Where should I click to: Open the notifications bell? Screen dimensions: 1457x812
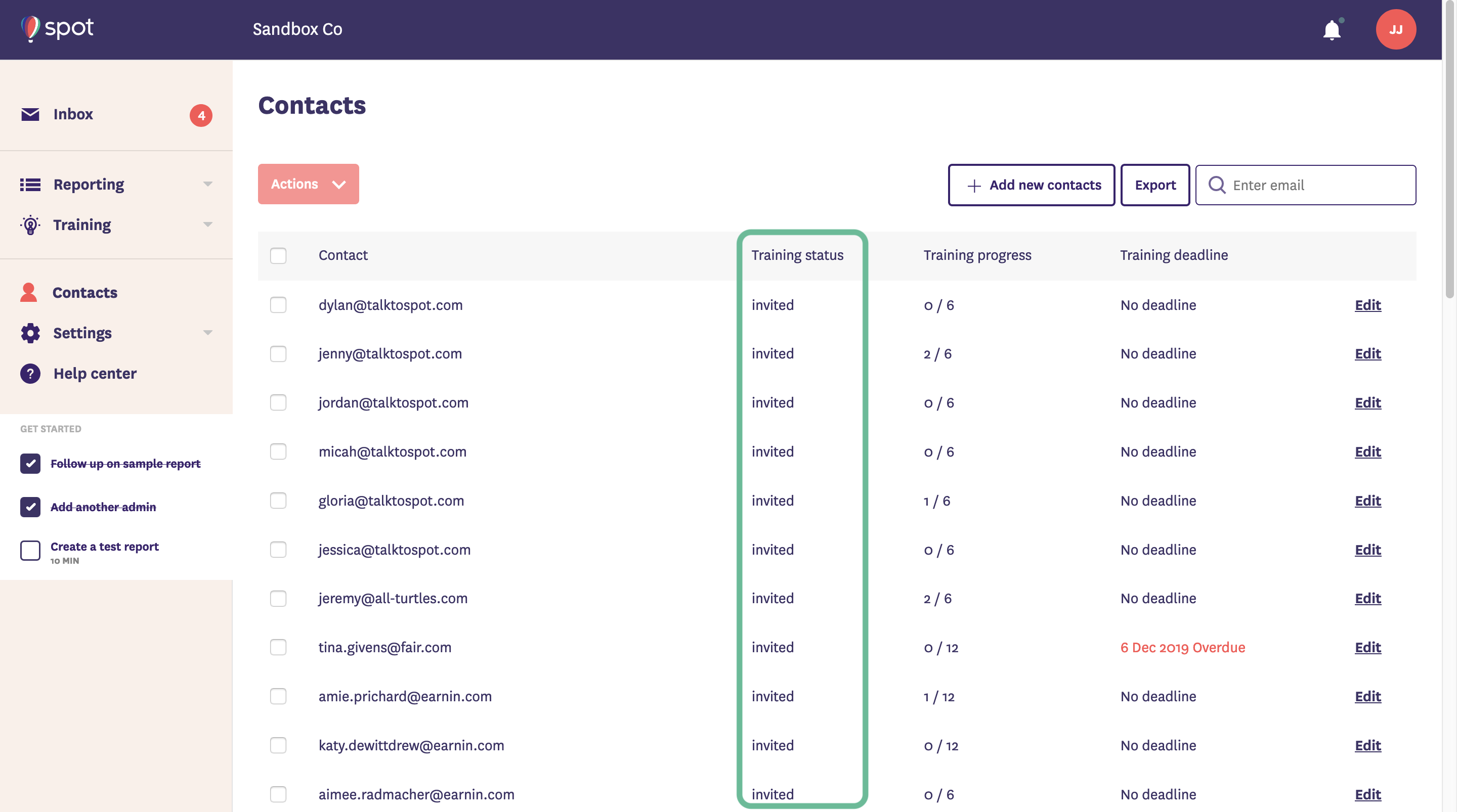coord(1332,30)
